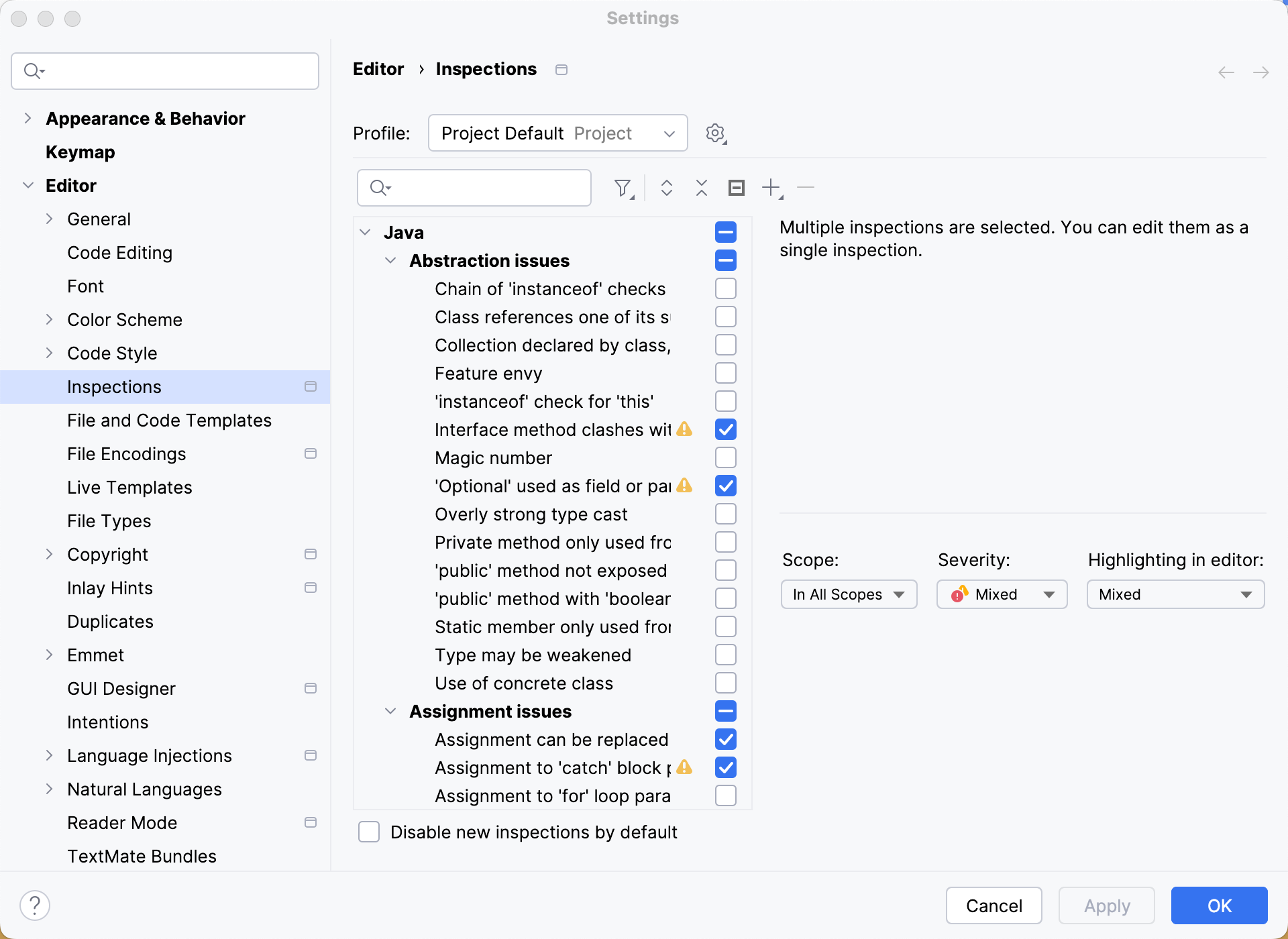
Task: Click the back navigation arrow
Action: (1226, 72)
